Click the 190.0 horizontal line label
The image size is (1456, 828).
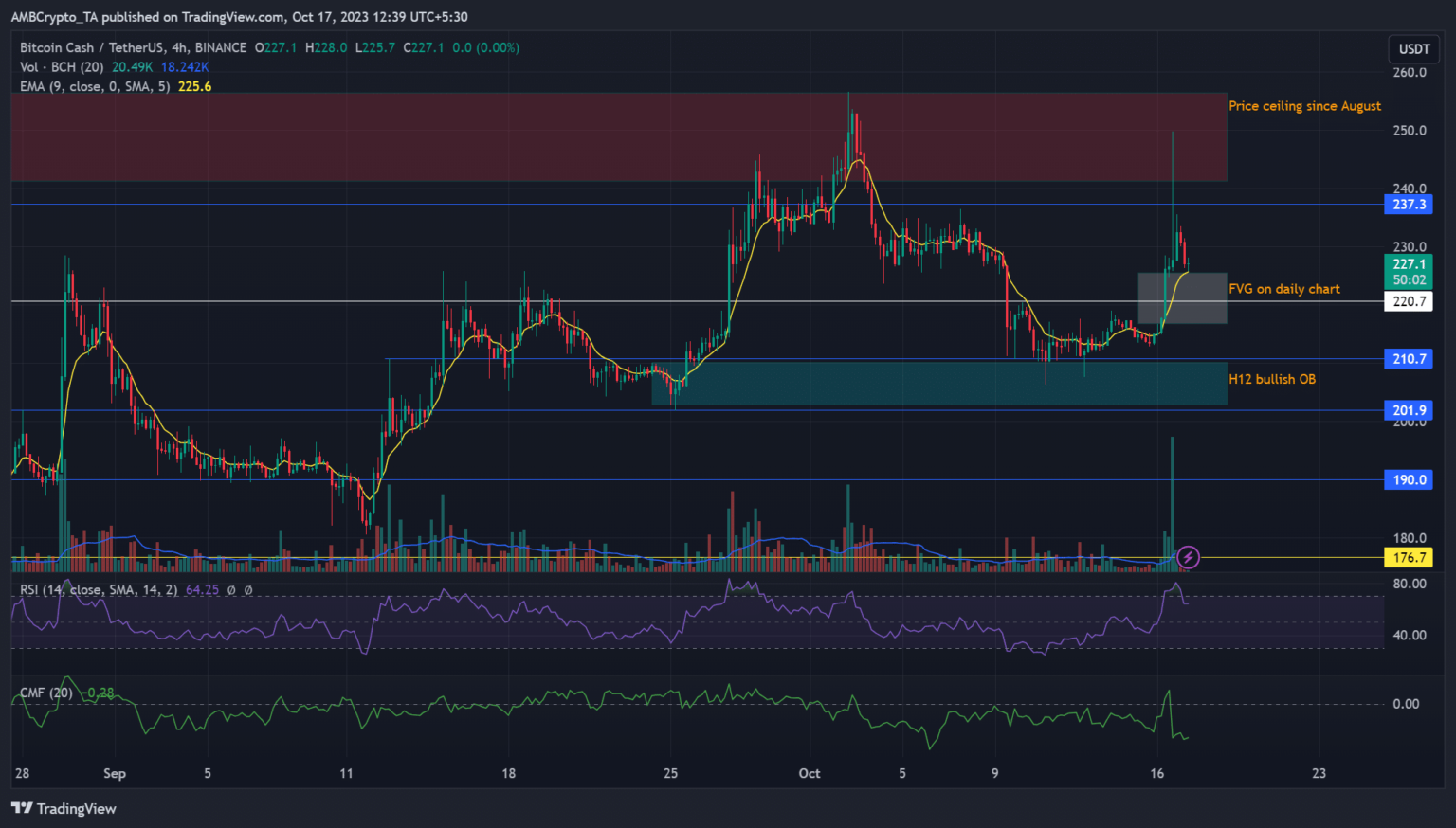(x=1409, y=480)
